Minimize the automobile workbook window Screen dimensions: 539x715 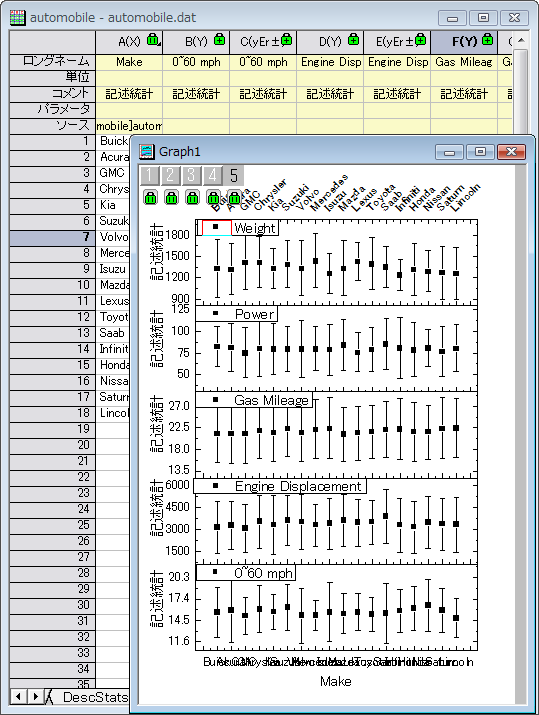tap(452, 18)
